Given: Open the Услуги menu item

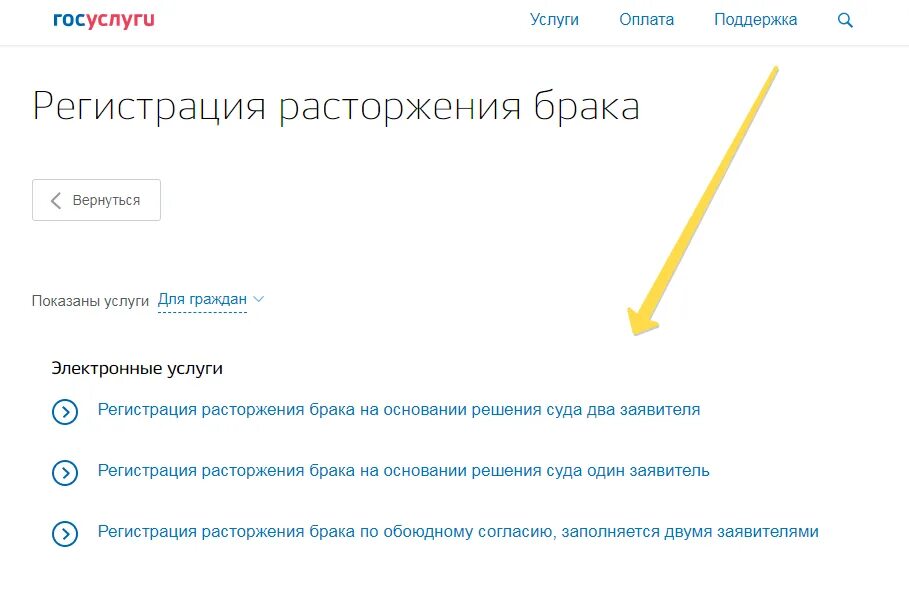Looking at the screenshot, I should coord(554,20).
